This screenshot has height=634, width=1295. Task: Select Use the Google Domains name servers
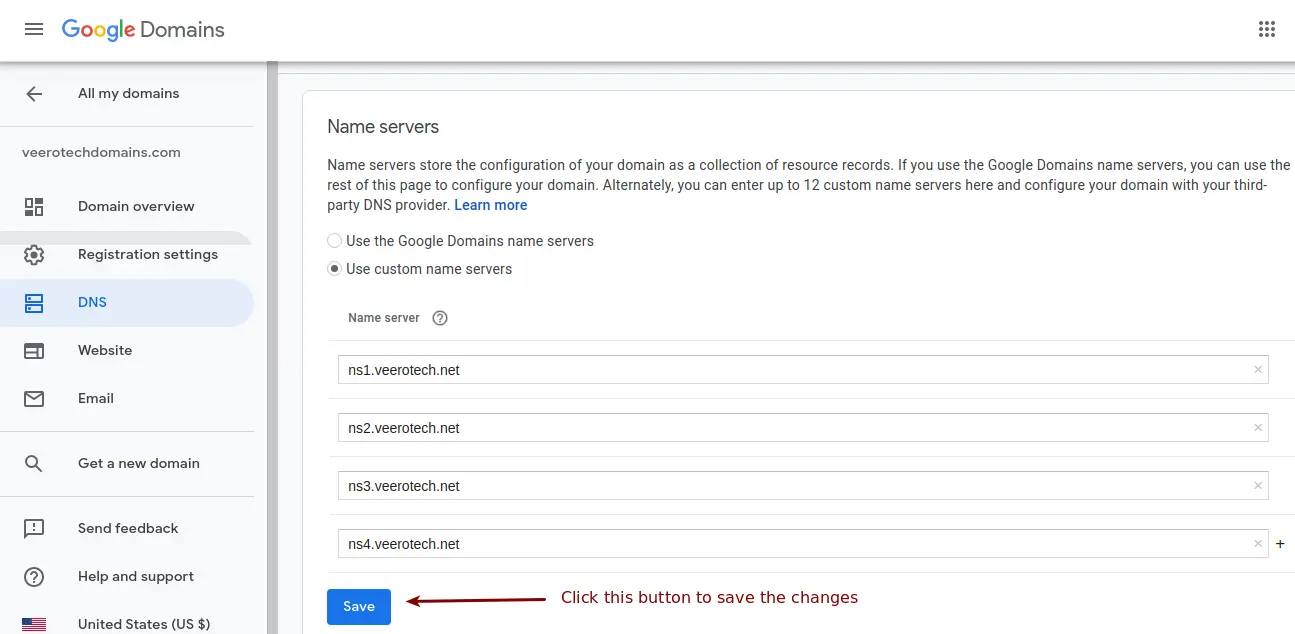335,241
